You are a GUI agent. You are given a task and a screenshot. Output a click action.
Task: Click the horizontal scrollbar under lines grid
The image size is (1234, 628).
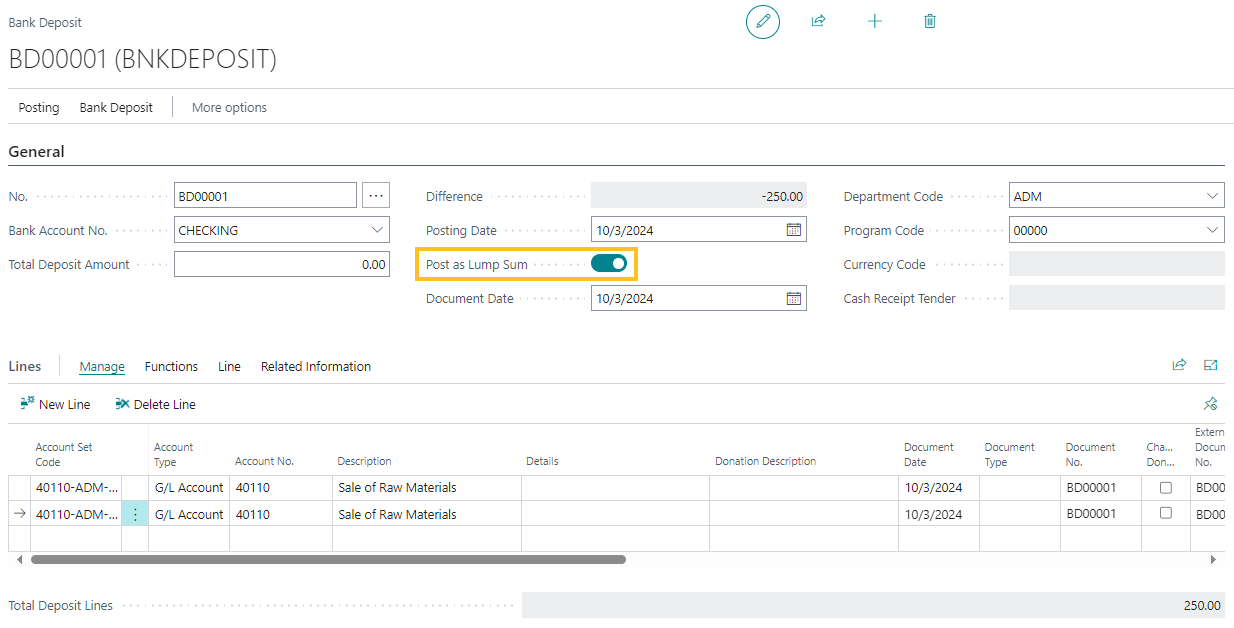328,560
